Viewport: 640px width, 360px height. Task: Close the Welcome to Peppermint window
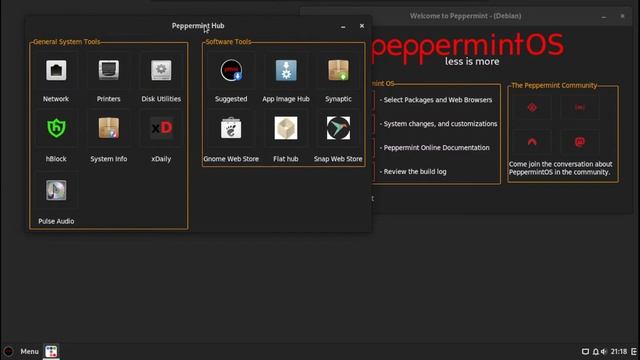point(622,16)
